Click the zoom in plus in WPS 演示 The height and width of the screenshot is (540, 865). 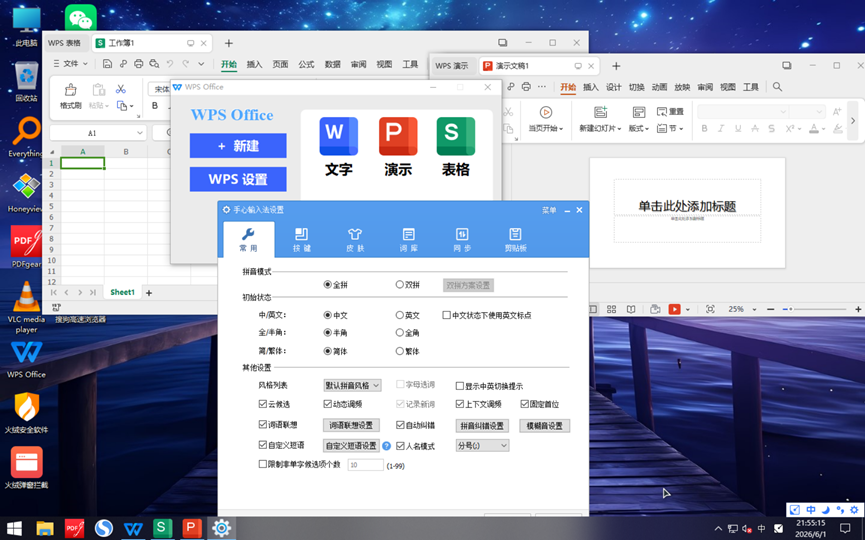[858, 309]
